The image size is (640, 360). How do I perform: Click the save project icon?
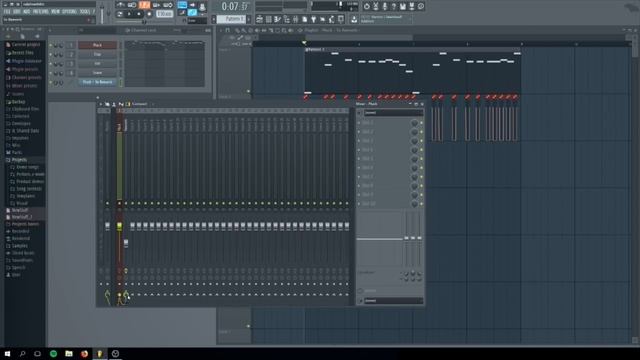pos(402,6)
